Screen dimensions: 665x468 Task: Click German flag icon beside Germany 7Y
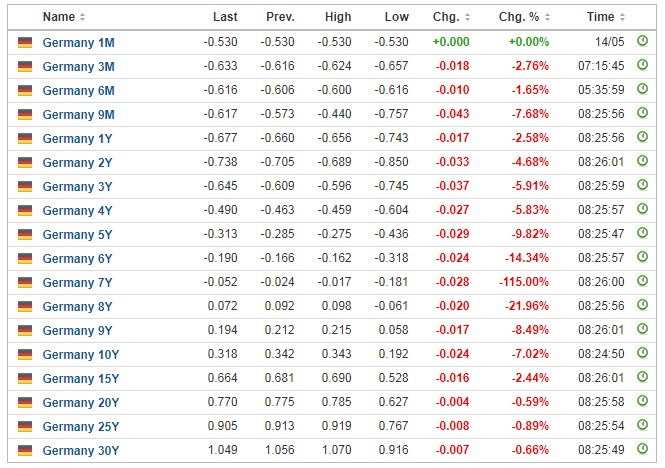click(25, 282)
